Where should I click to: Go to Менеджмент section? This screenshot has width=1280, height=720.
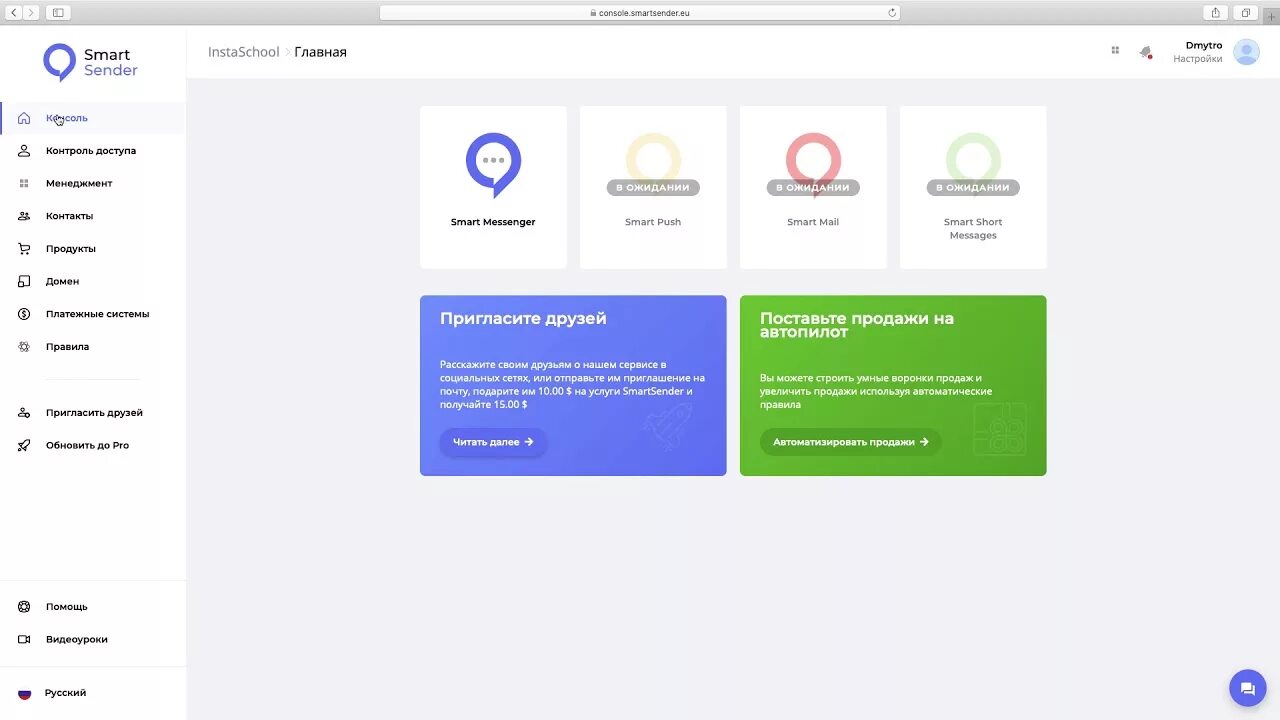79,184
